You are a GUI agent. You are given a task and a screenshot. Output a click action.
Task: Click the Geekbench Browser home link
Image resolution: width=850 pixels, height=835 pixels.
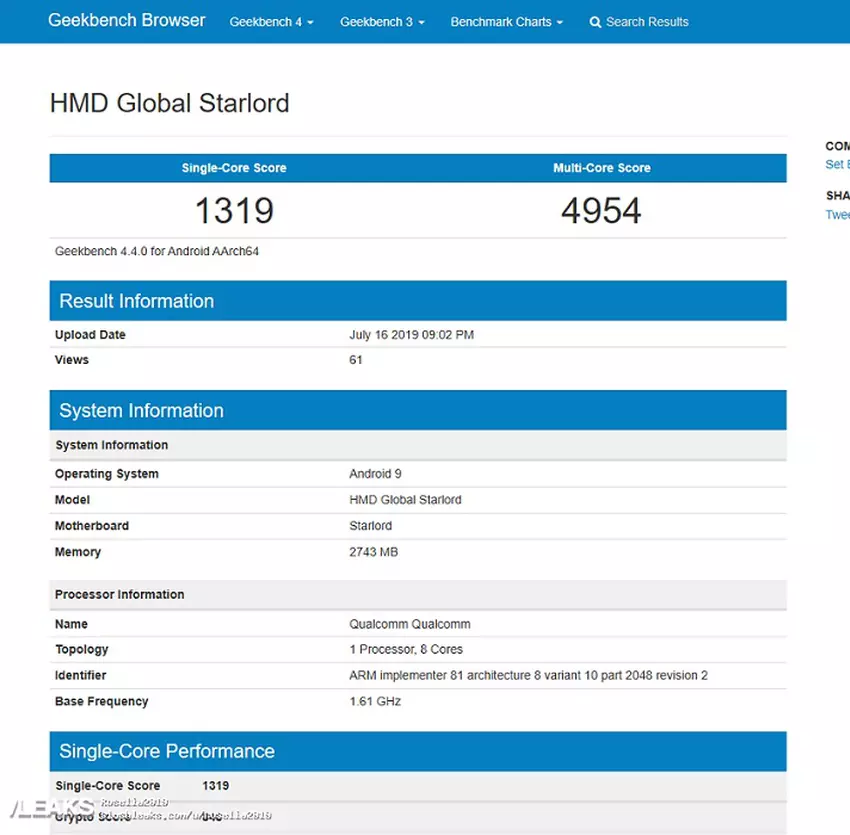coord(127,21)
